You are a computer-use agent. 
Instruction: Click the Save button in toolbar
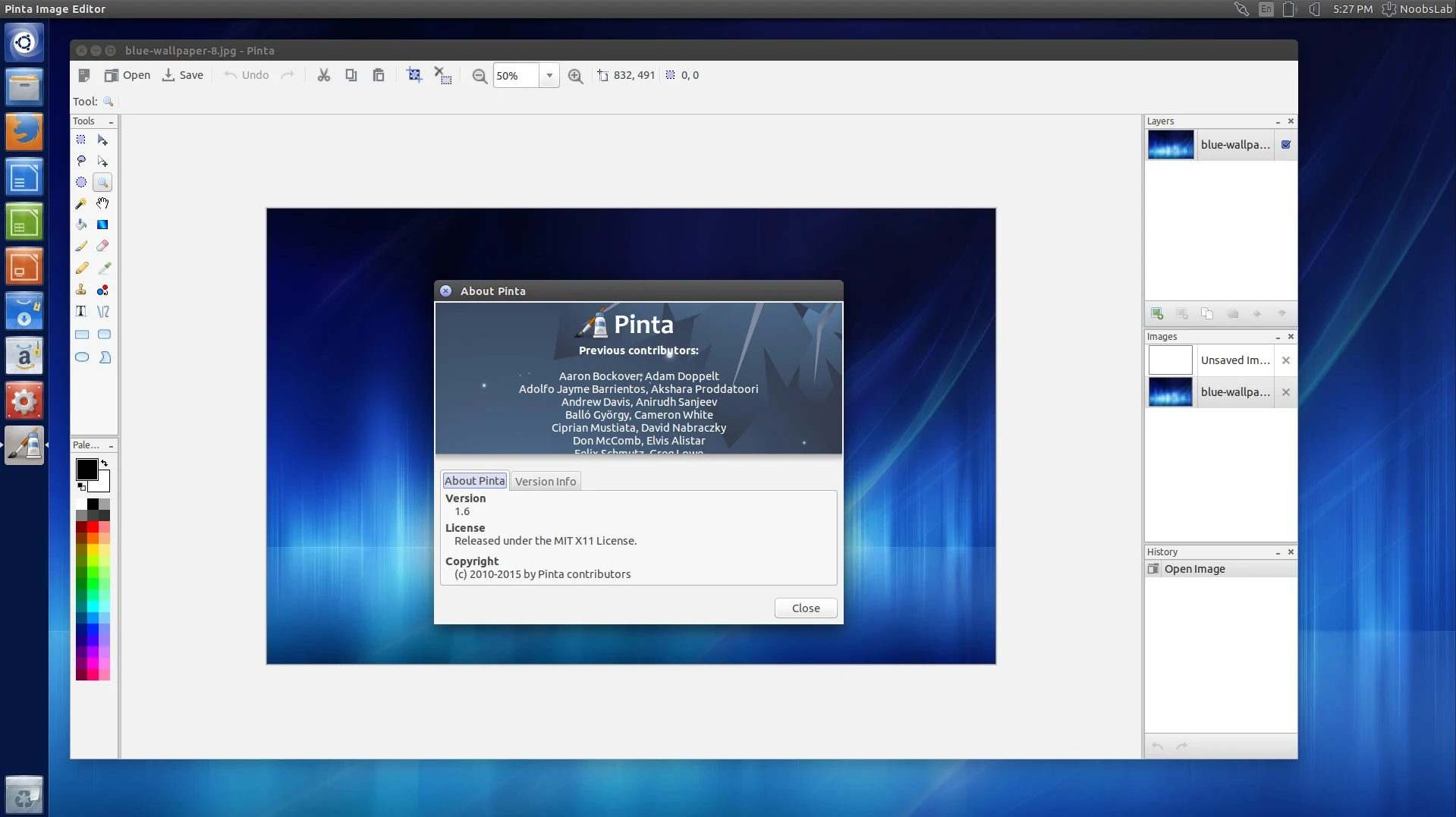click(x=183, y=75)
